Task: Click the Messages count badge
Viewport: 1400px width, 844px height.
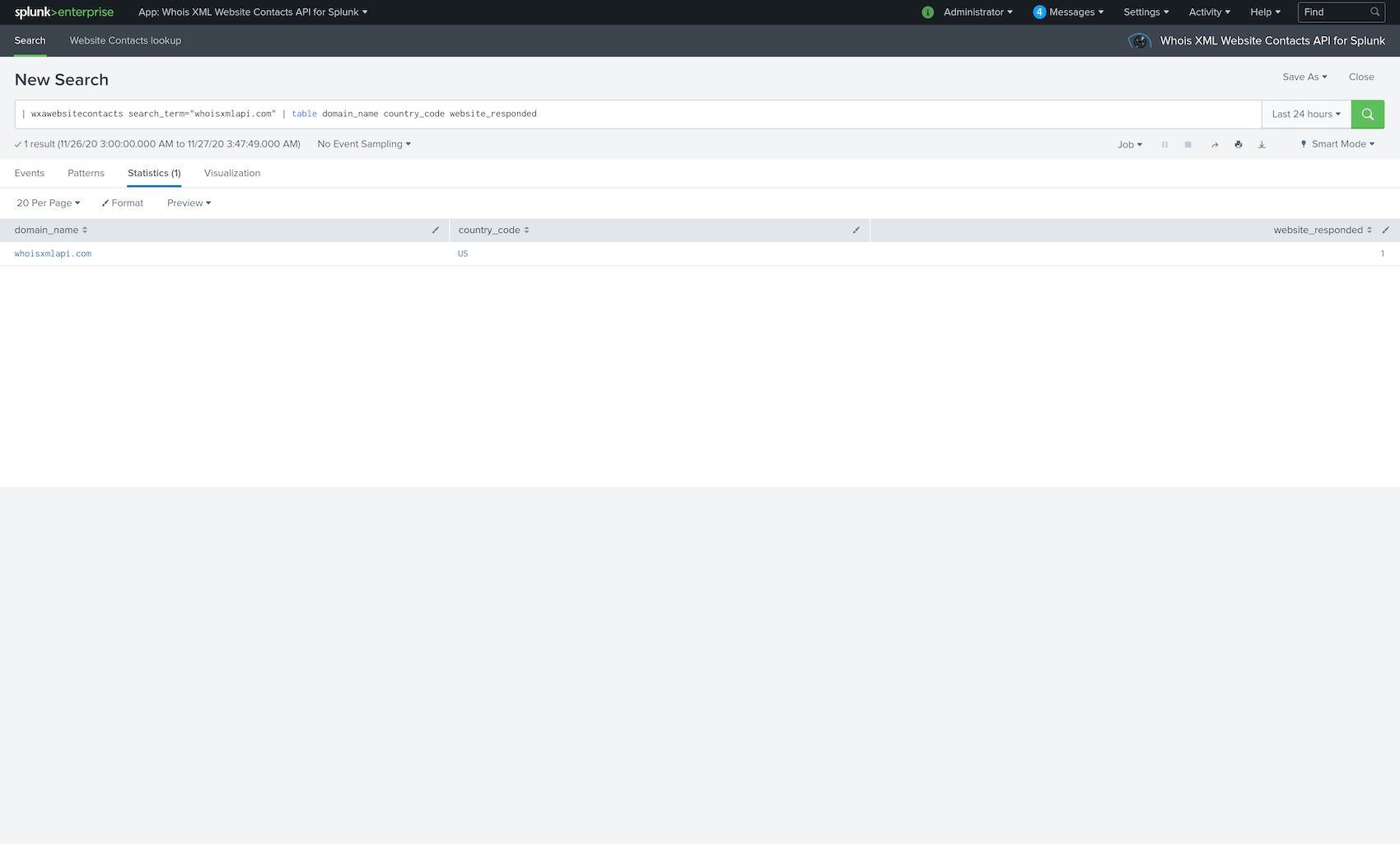Action: tap(1039, 12)
